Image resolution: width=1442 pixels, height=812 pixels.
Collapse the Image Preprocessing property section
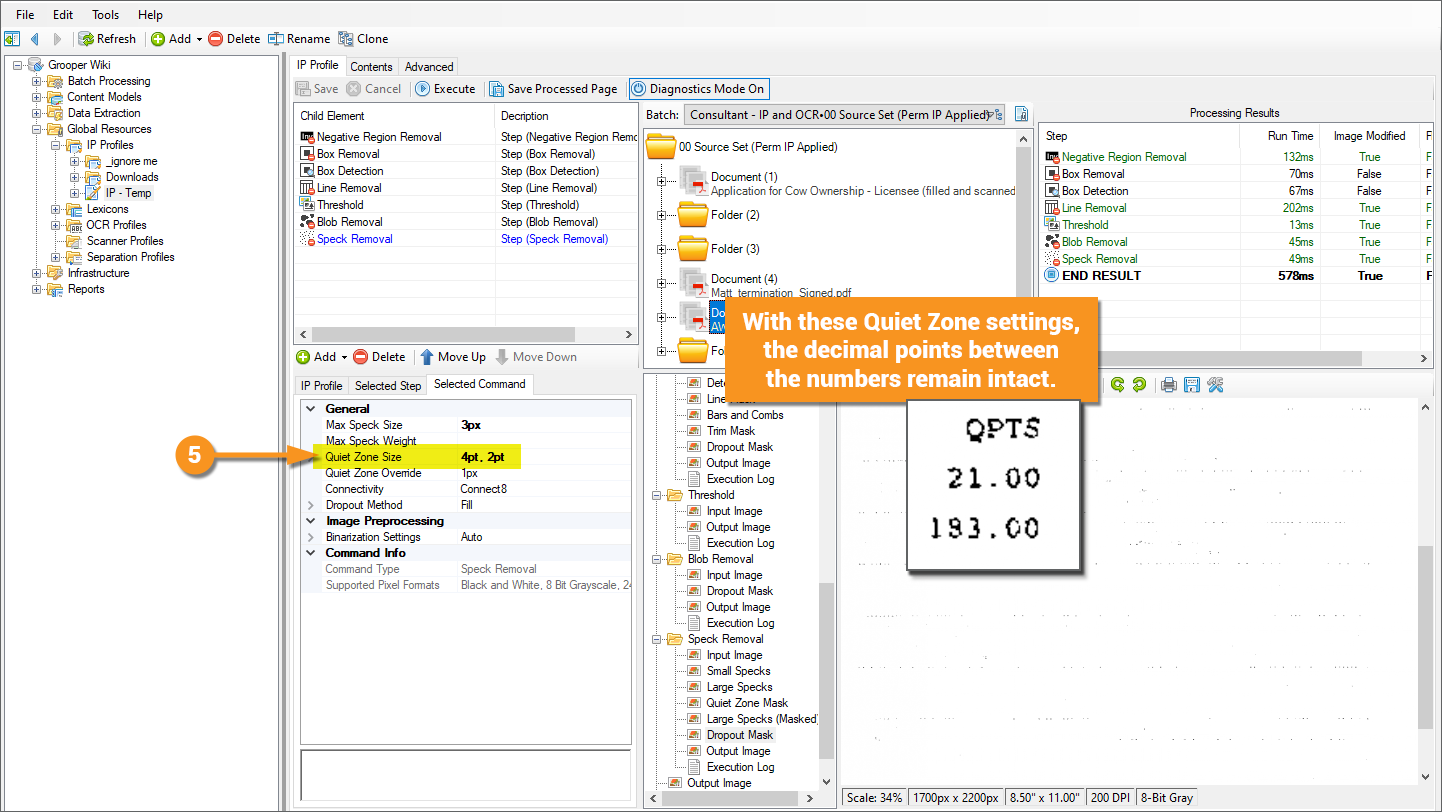click(x=310, y=521)
